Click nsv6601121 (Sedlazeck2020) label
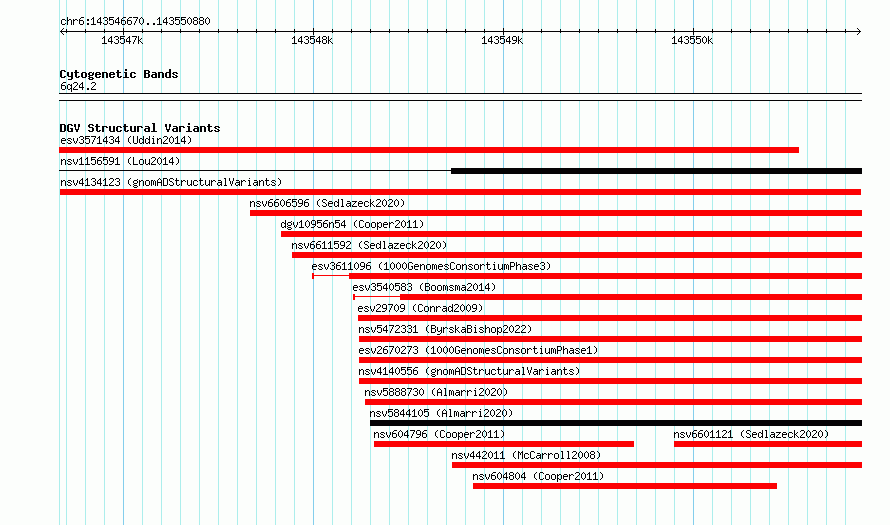The height and width of the screenshot is (525, 890). (751, 434)
